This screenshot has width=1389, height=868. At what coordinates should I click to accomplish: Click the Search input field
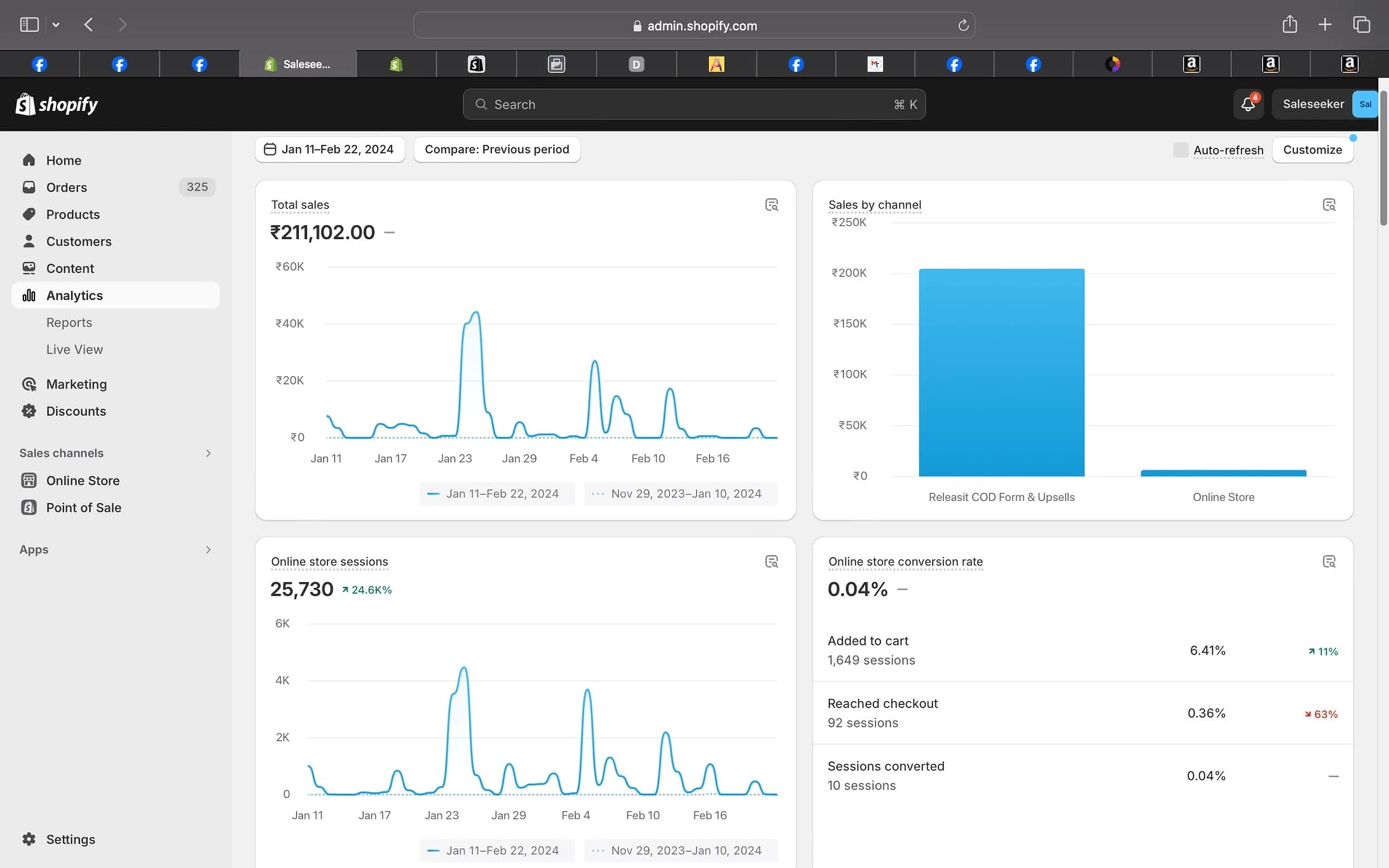pos(693,104)
